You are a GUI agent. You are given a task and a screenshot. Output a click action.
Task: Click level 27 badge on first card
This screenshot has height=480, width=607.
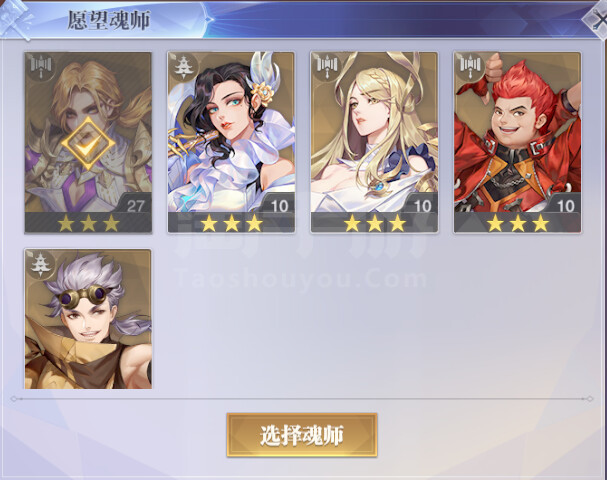point(134,204)
